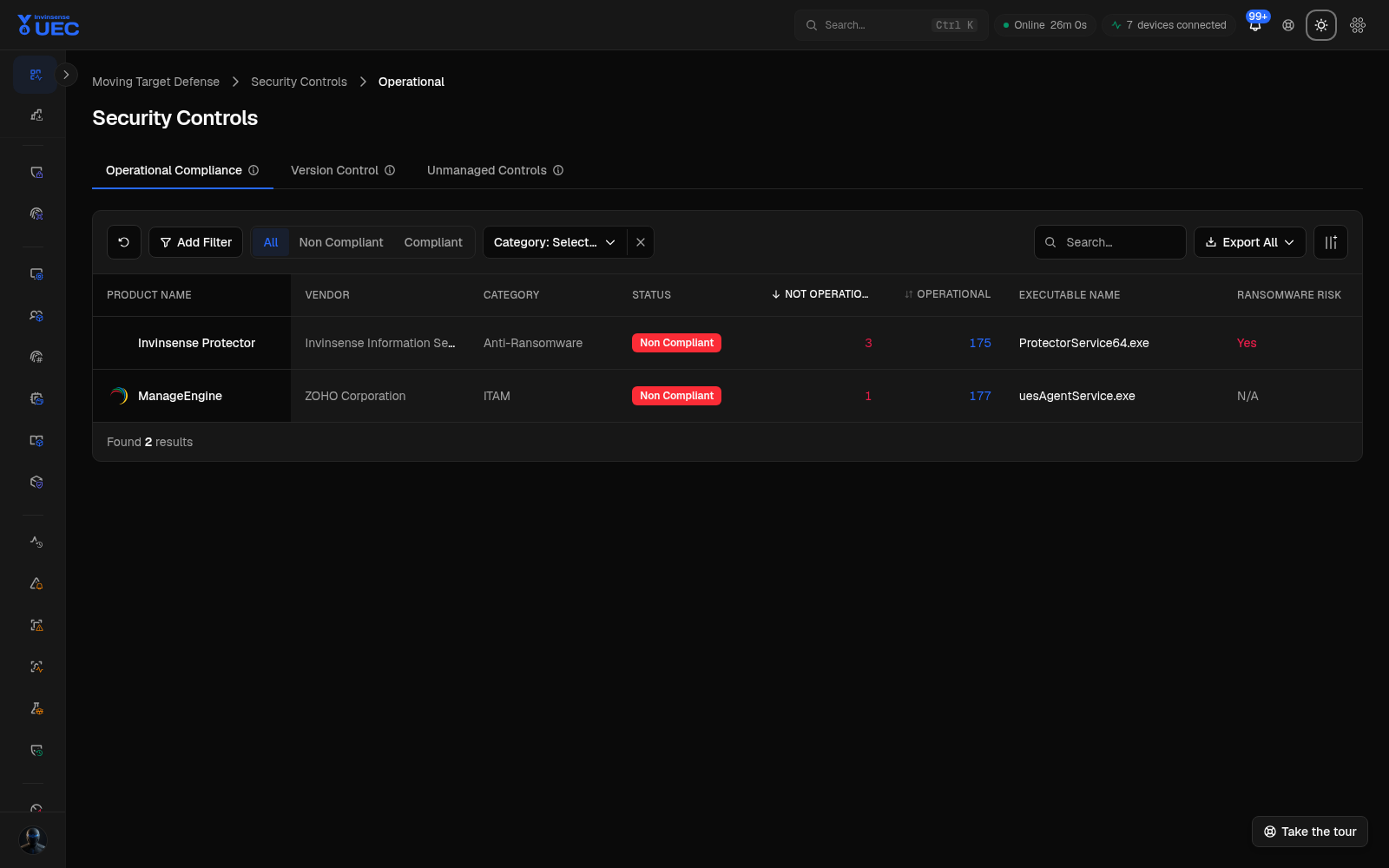Toggle light theme with the sun icon

(x=1321, y=25)
